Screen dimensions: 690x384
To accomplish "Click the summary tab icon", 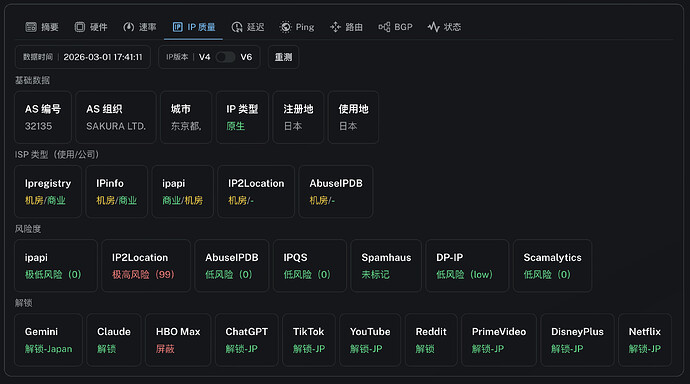I will point(31,27).
